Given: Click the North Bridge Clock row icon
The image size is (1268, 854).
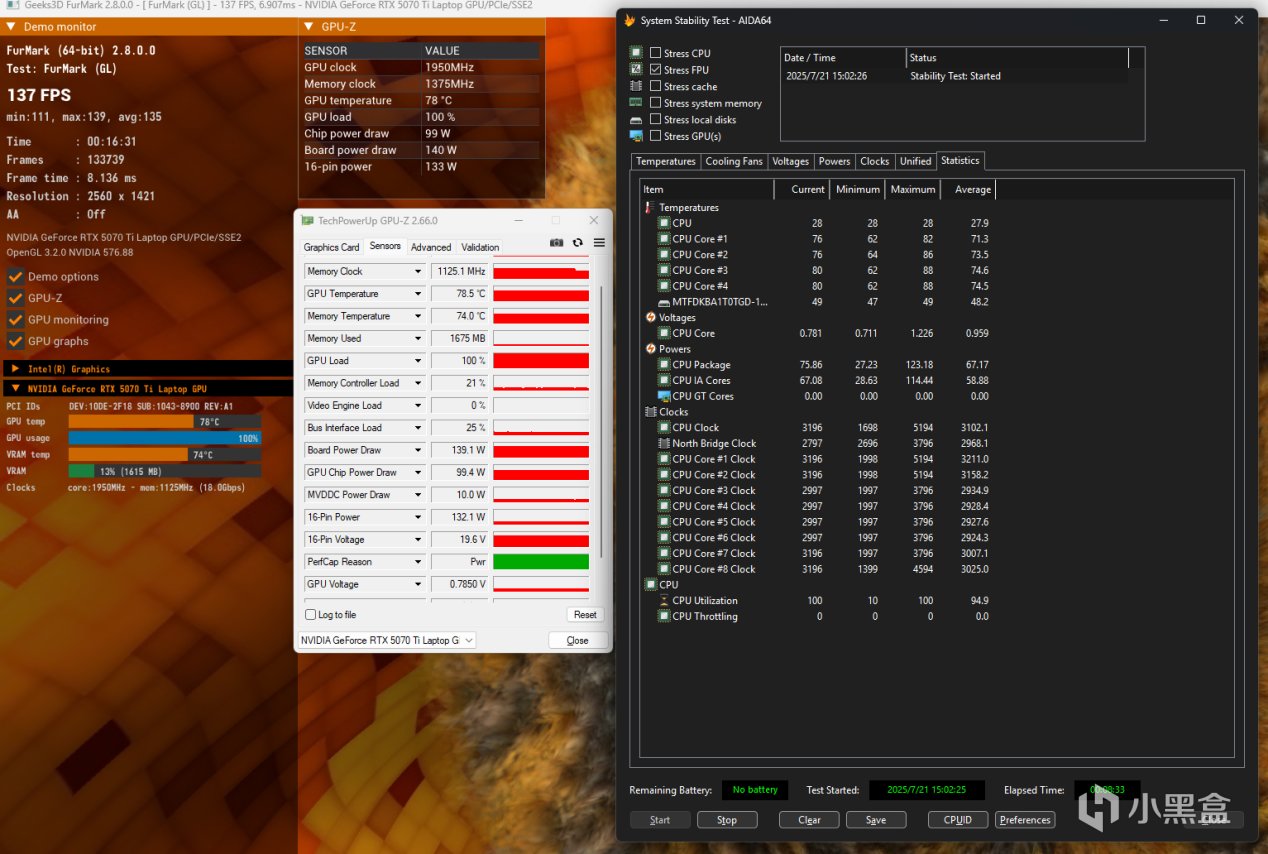Looking at the screenshot, I should [x=664, y=443].
